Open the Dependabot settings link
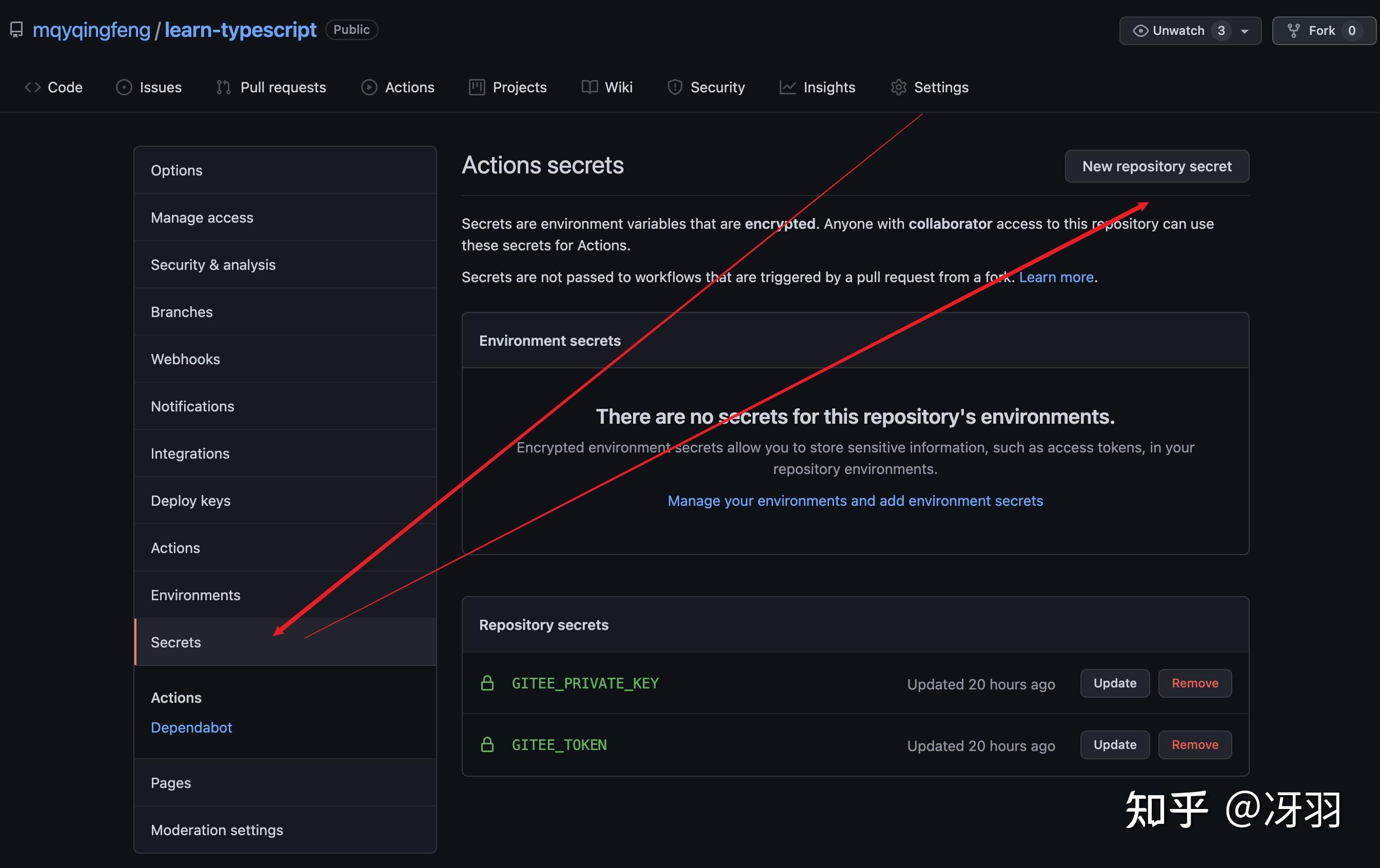 (191, 727)
